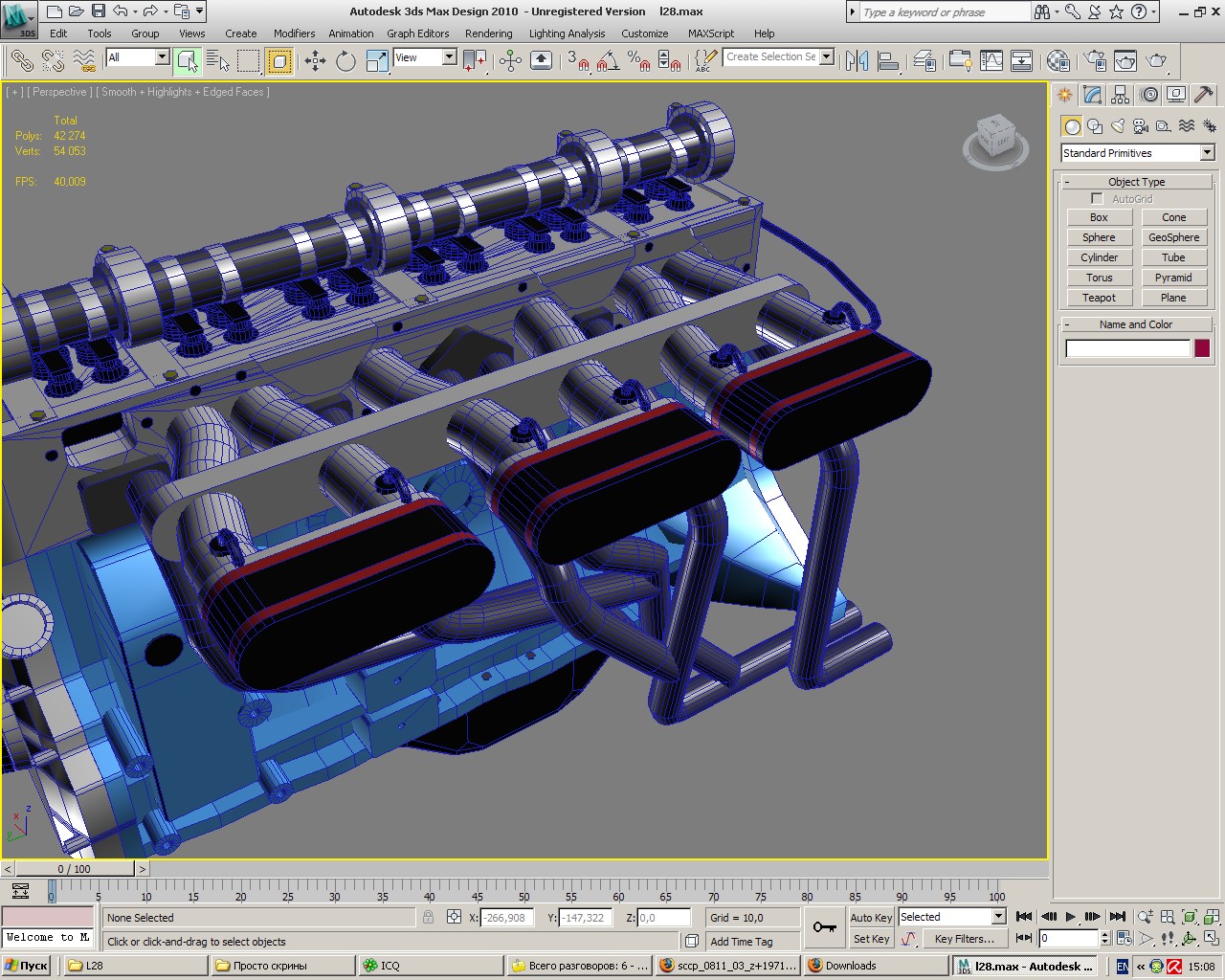
Task: Open the MAXScript menu
Action: tap(711, 33)
